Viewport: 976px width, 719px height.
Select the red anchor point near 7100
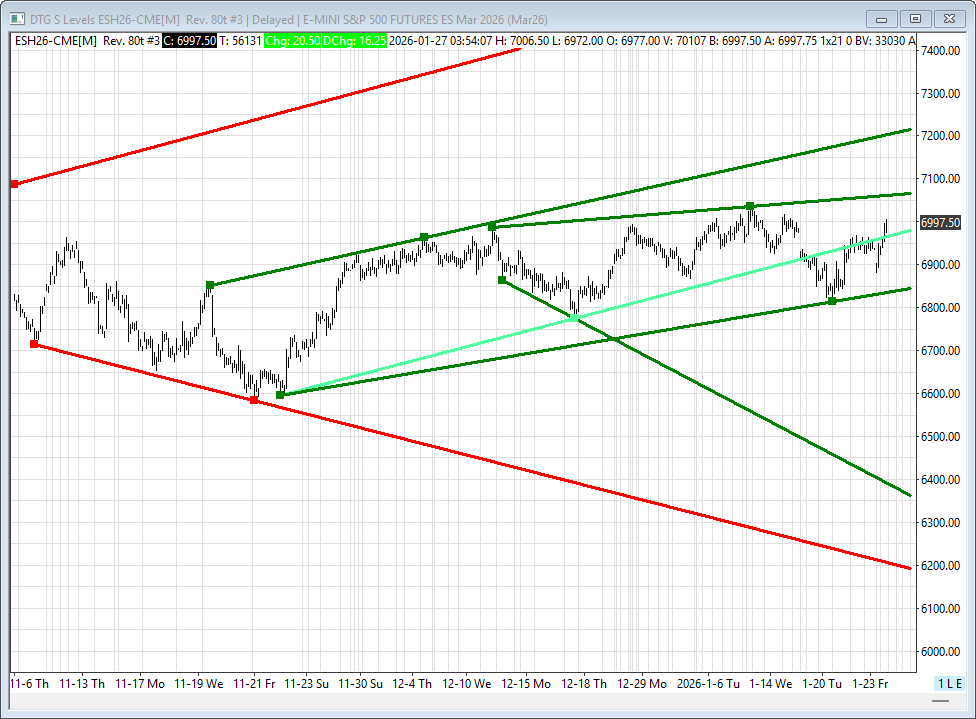(14, 184)
